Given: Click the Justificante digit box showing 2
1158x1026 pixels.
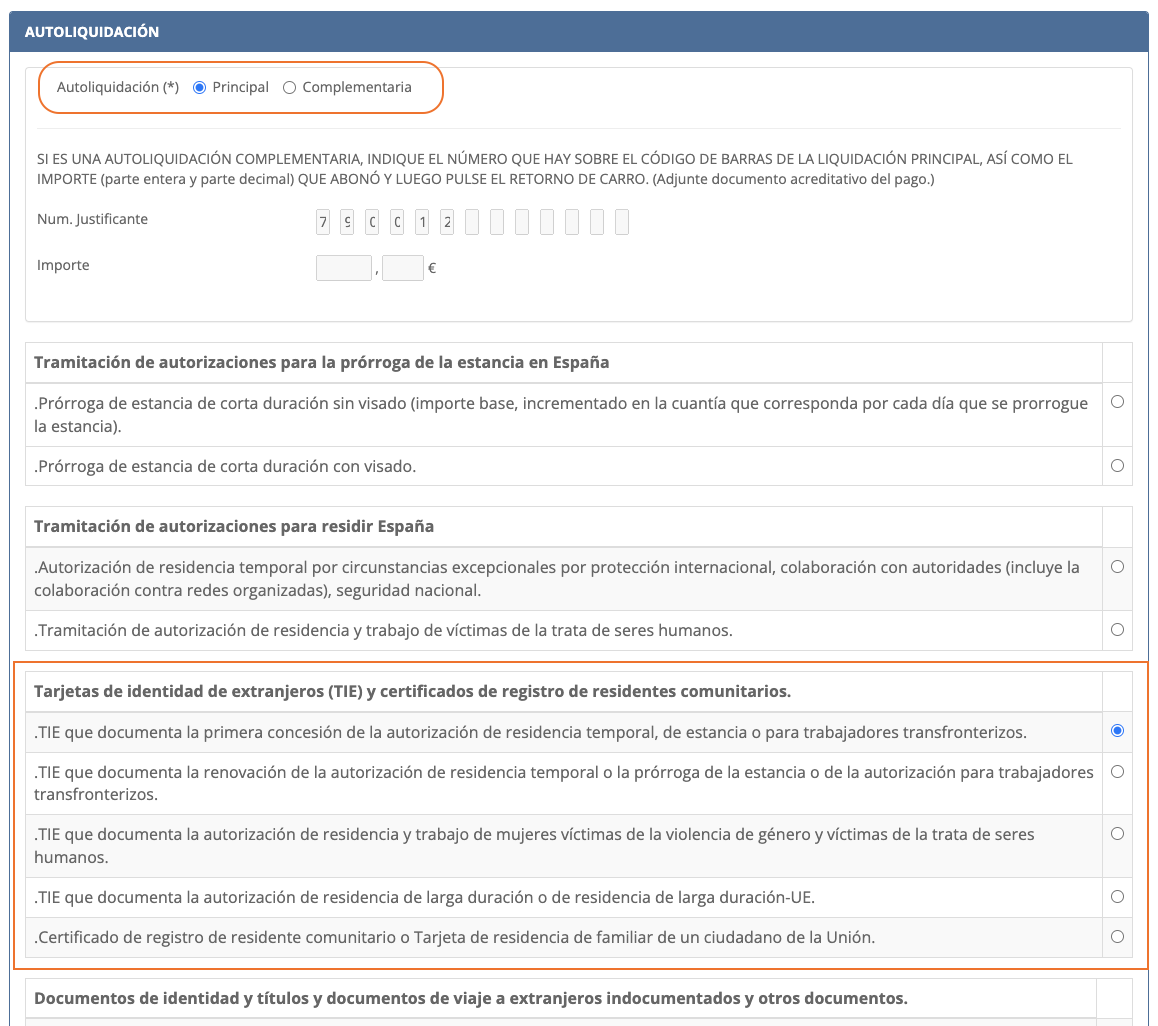Looking at the screenshot, I should click(447, 222).
